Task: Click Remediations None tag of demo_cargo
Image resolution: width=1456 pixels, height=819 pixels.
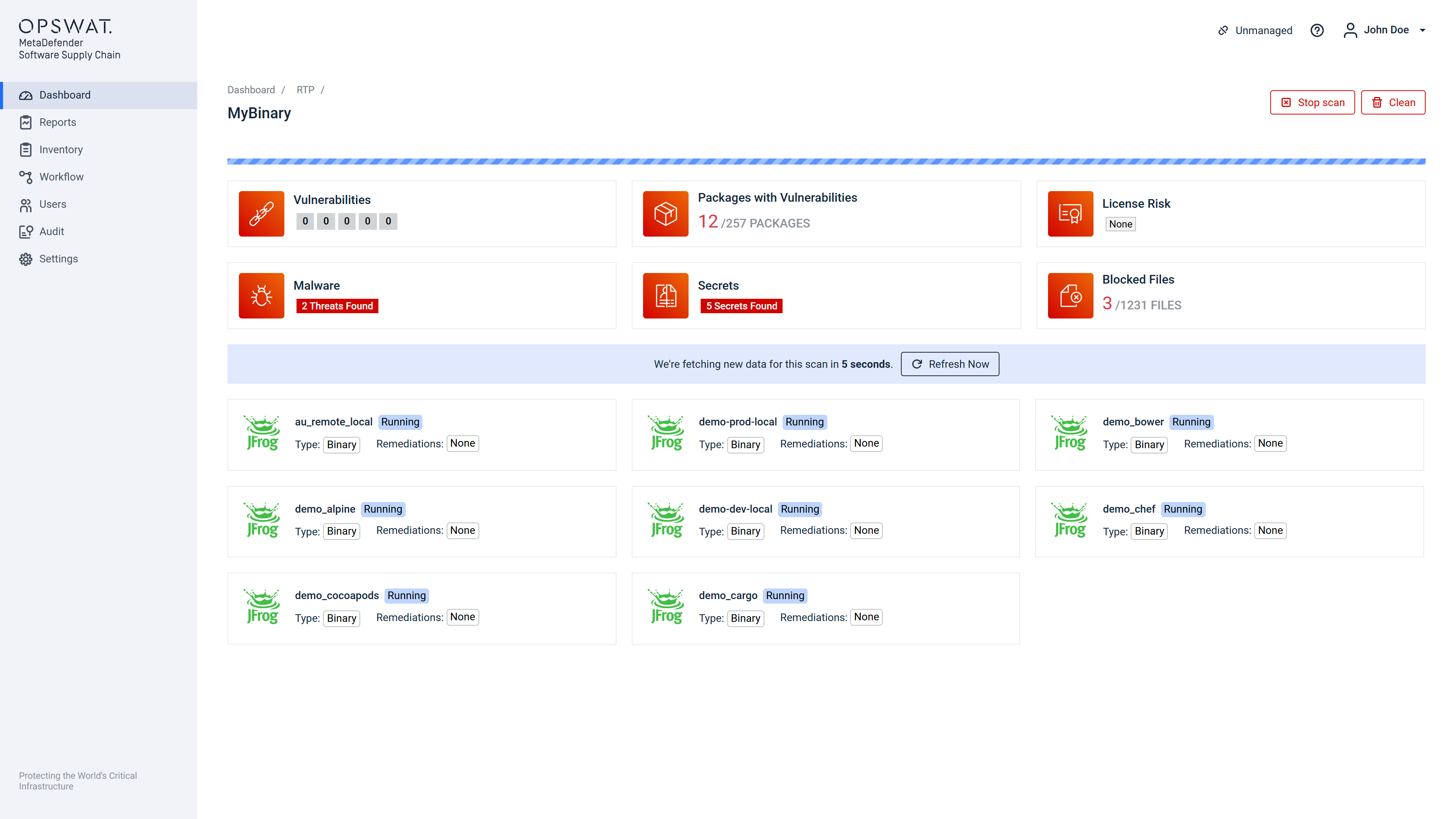Action: 866,617
